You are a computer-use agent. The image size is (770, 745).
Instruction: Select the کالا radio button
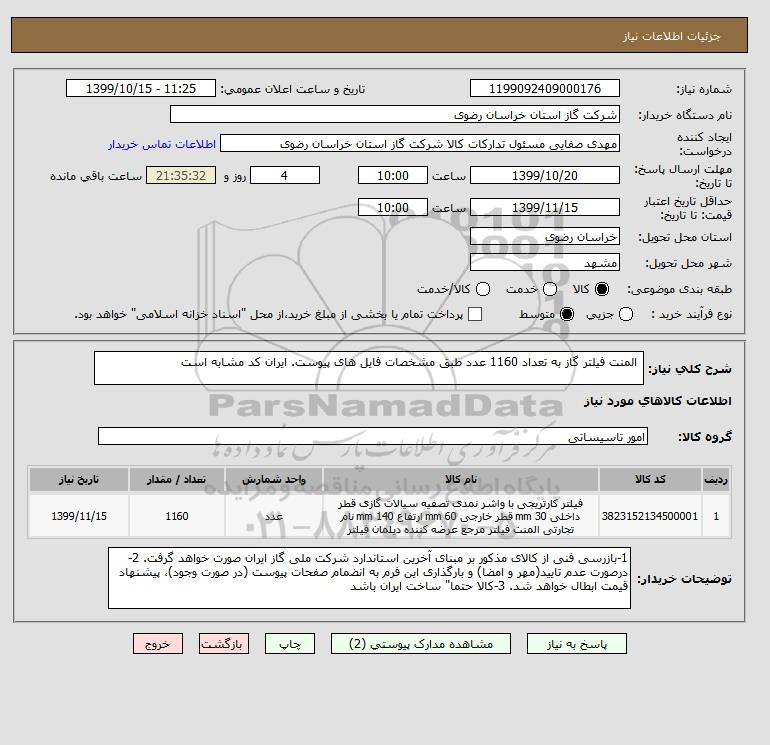coord(602,289)
